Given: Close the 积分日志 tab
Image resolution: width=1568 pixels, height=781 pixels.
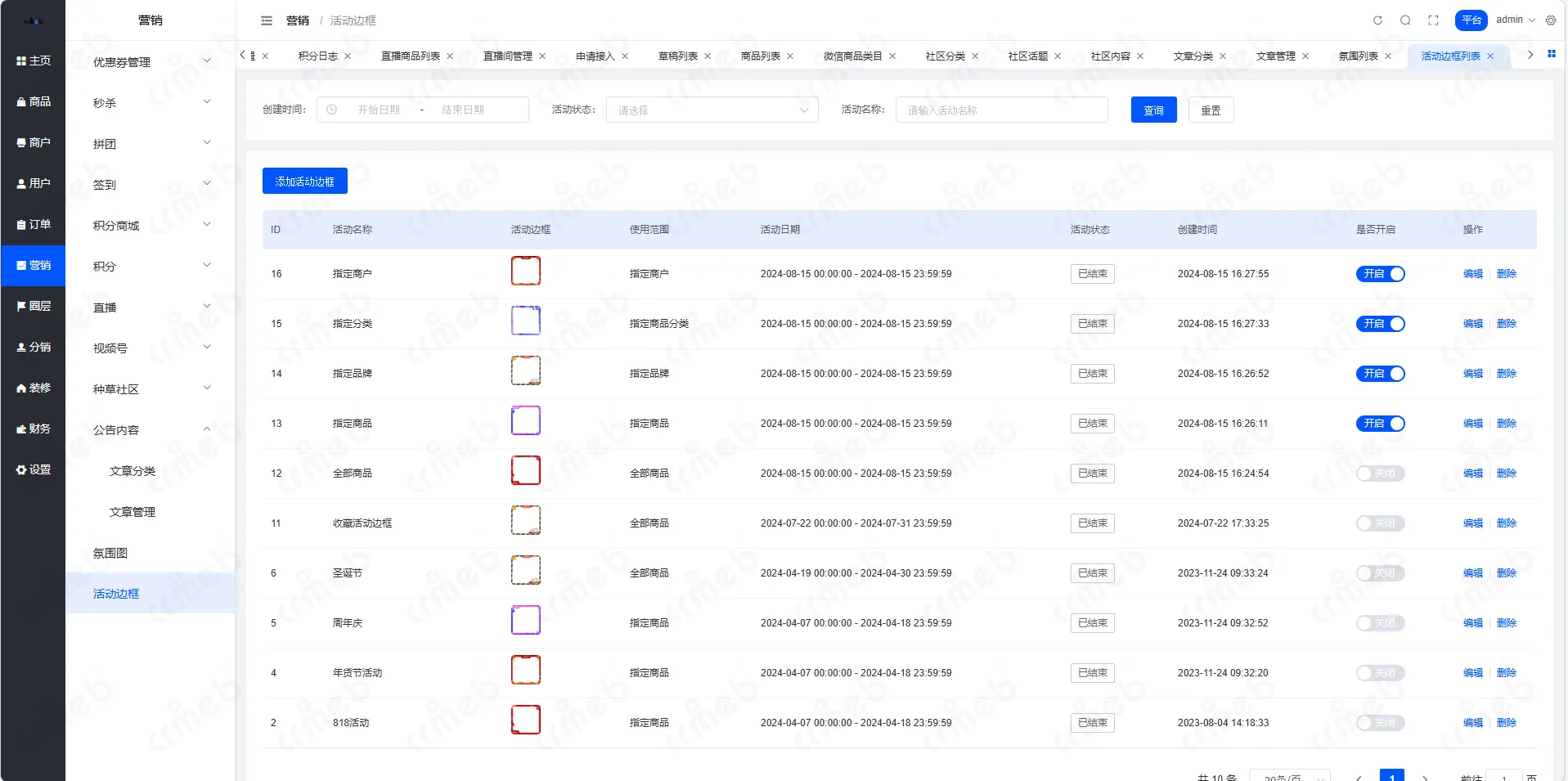Looking at the screenshot, I should click(348, 56).
